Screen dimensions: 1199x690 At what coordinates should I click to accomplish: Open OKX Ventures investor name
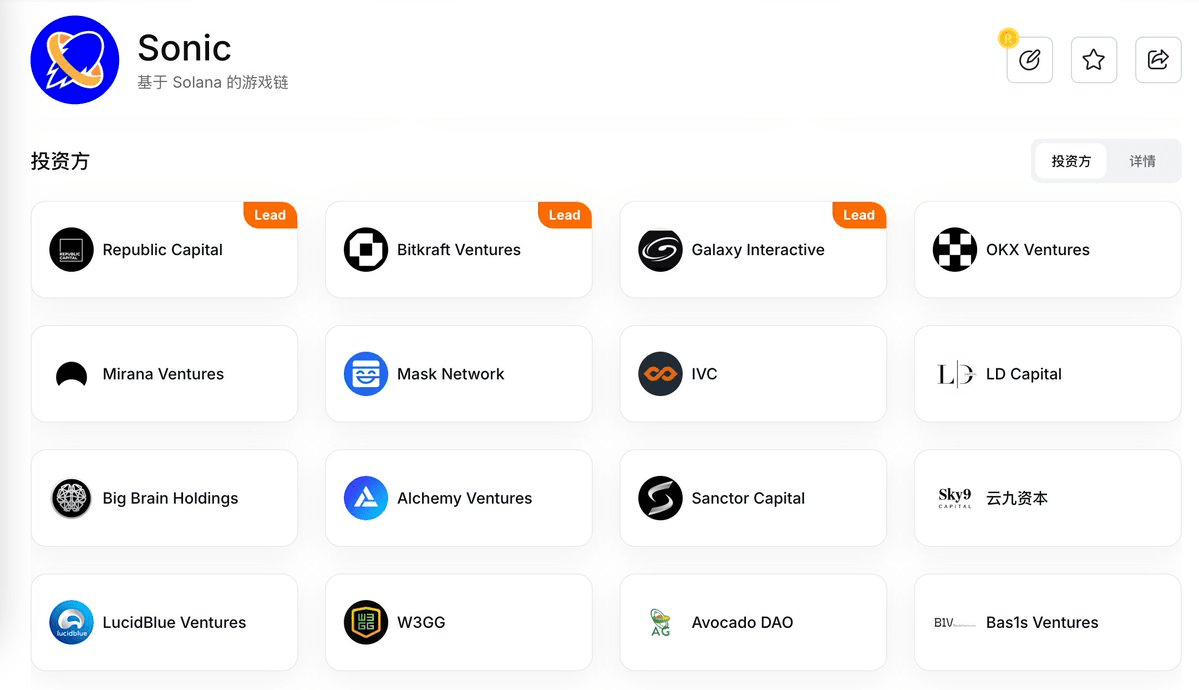click(1038, 249)
